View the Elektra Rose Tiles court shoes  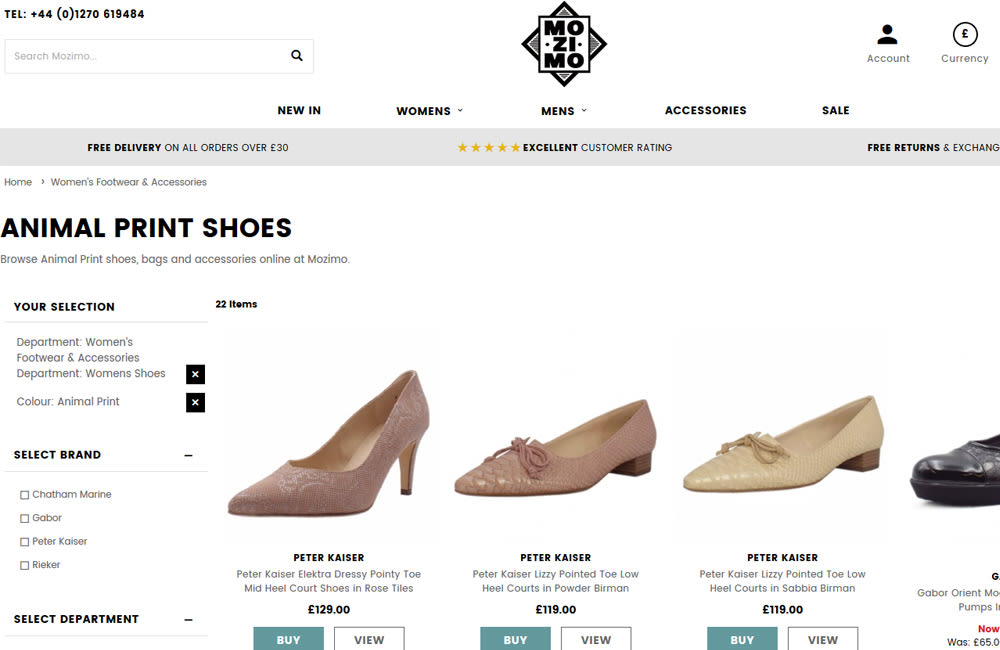[369, 639]
